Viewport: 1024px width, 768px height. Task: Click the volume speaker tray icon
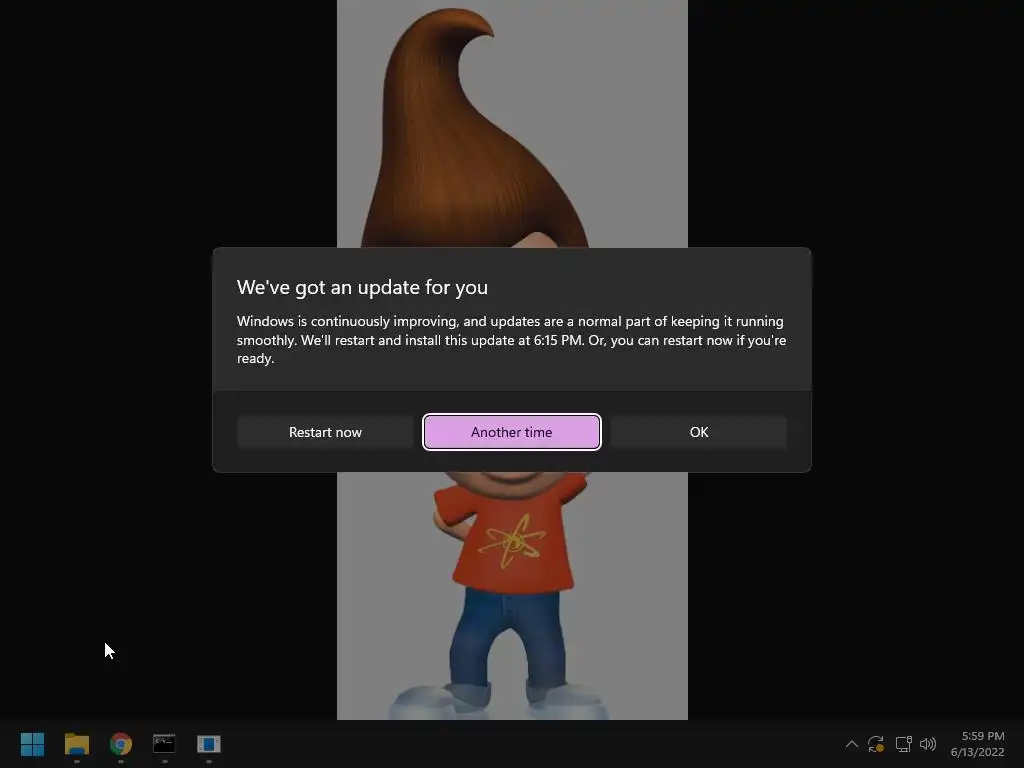coord(928,744)
